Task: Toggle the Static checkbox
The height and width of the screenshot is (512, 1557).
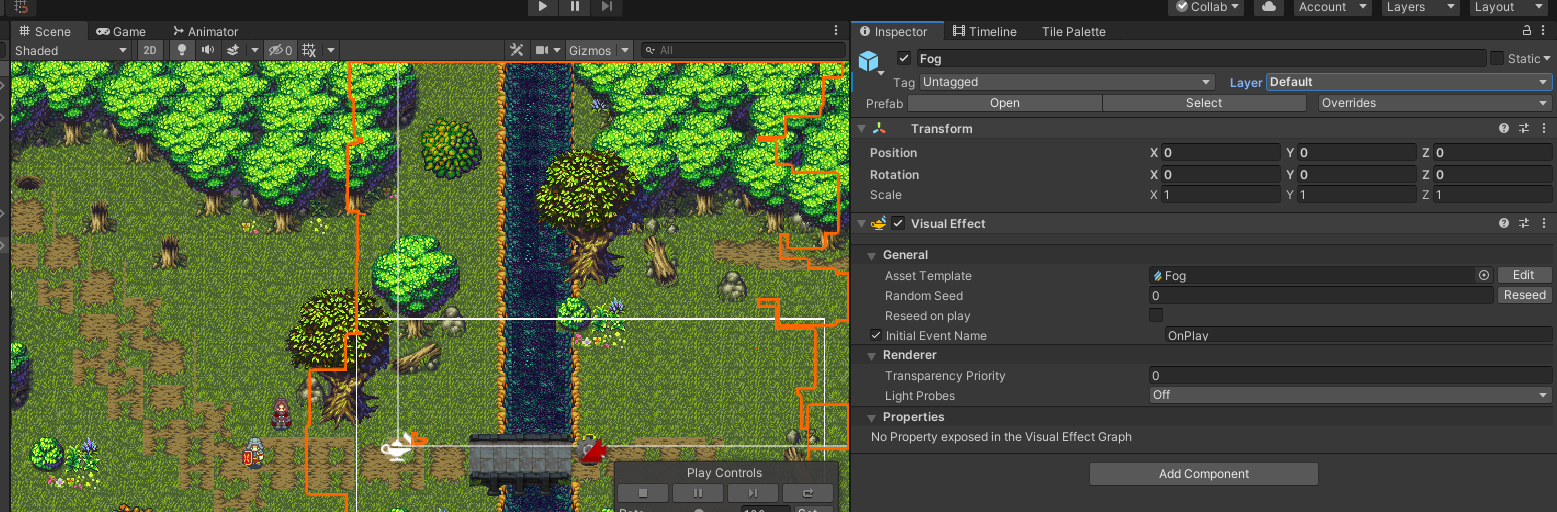Action: pos(1497,58)
